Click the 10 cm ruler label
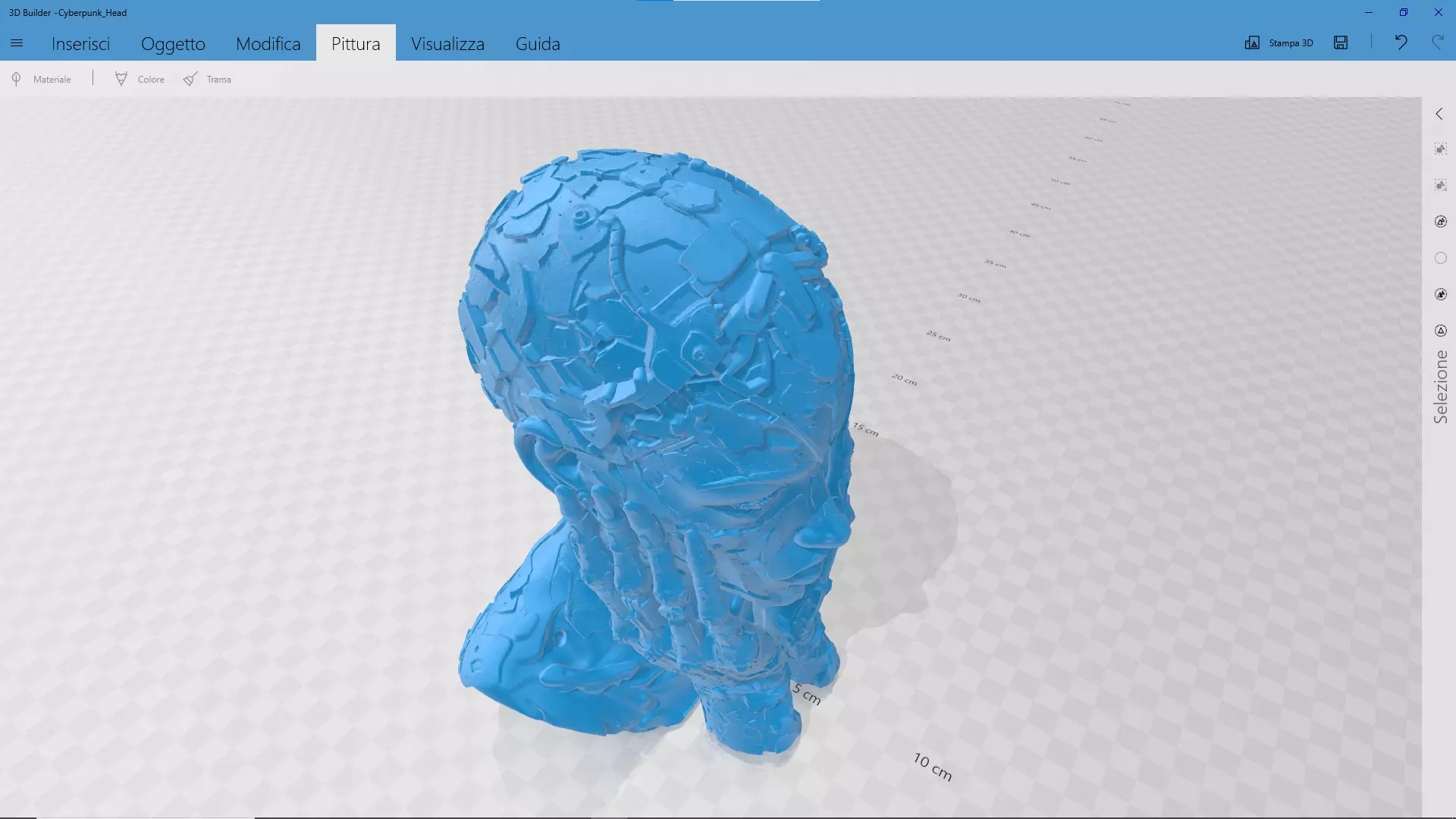This screenshot has height=819, width=1456. click(933, 767)
